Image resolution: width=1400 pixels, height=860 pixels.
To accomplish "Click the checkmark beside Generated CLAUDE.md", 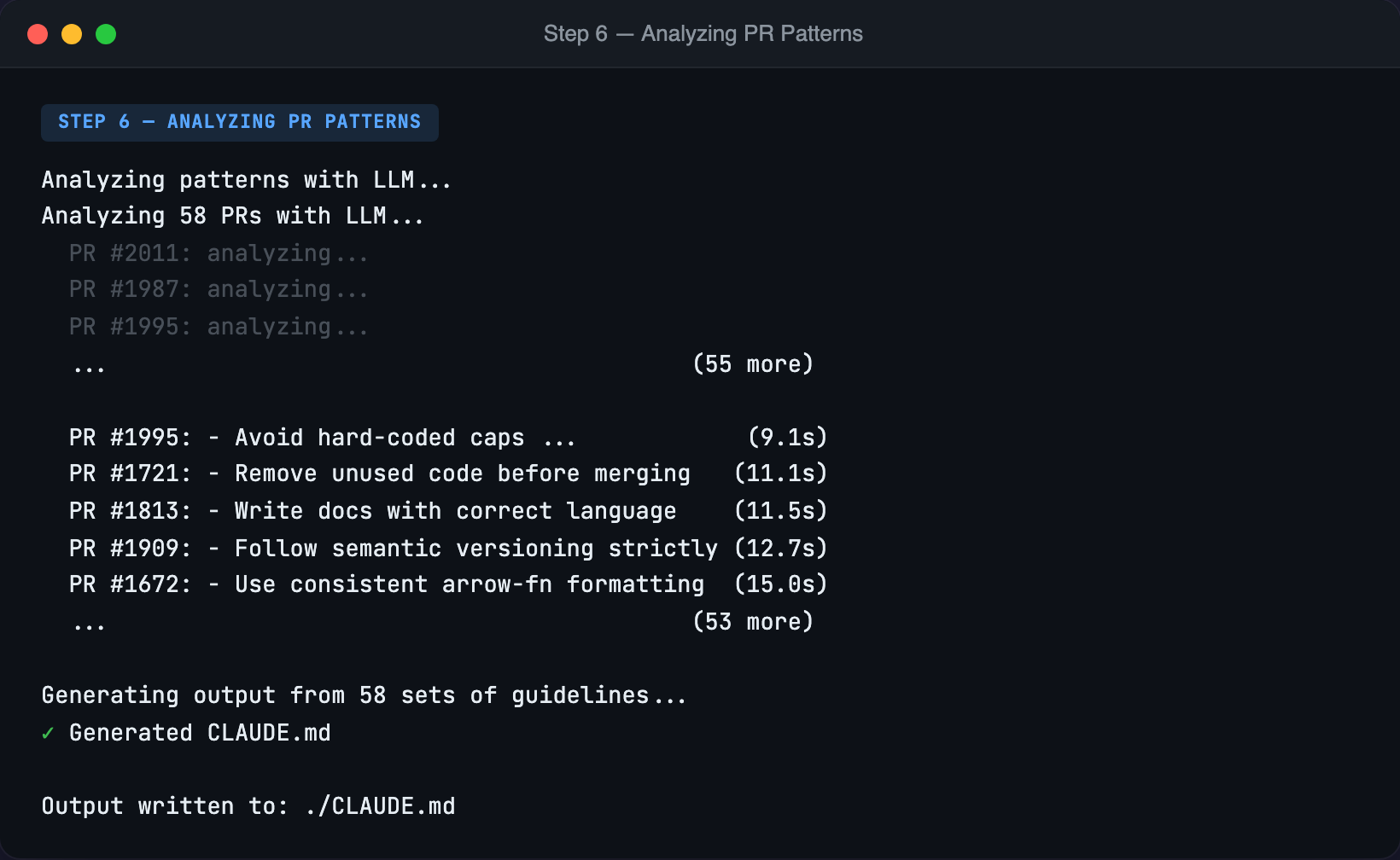I will click(x=49, y=732).
